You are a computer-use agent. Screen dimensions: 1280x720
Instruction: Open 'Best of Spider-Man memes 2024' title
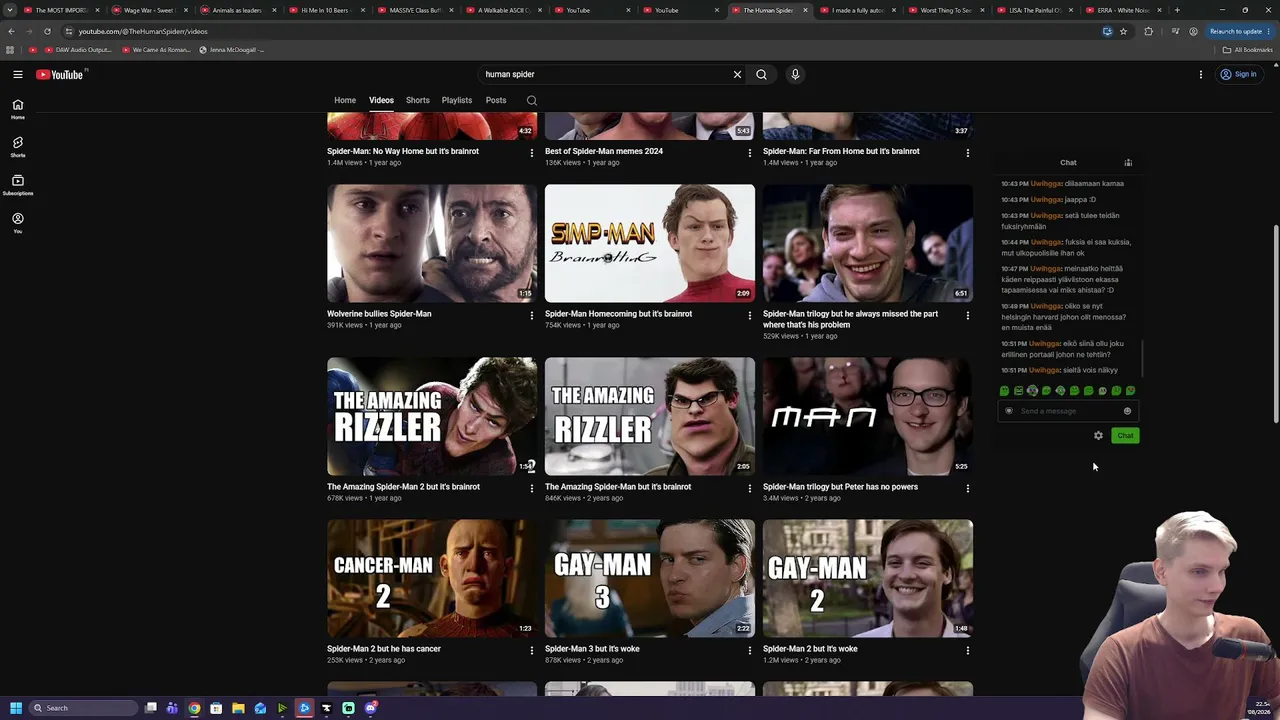tap(604, 151)
